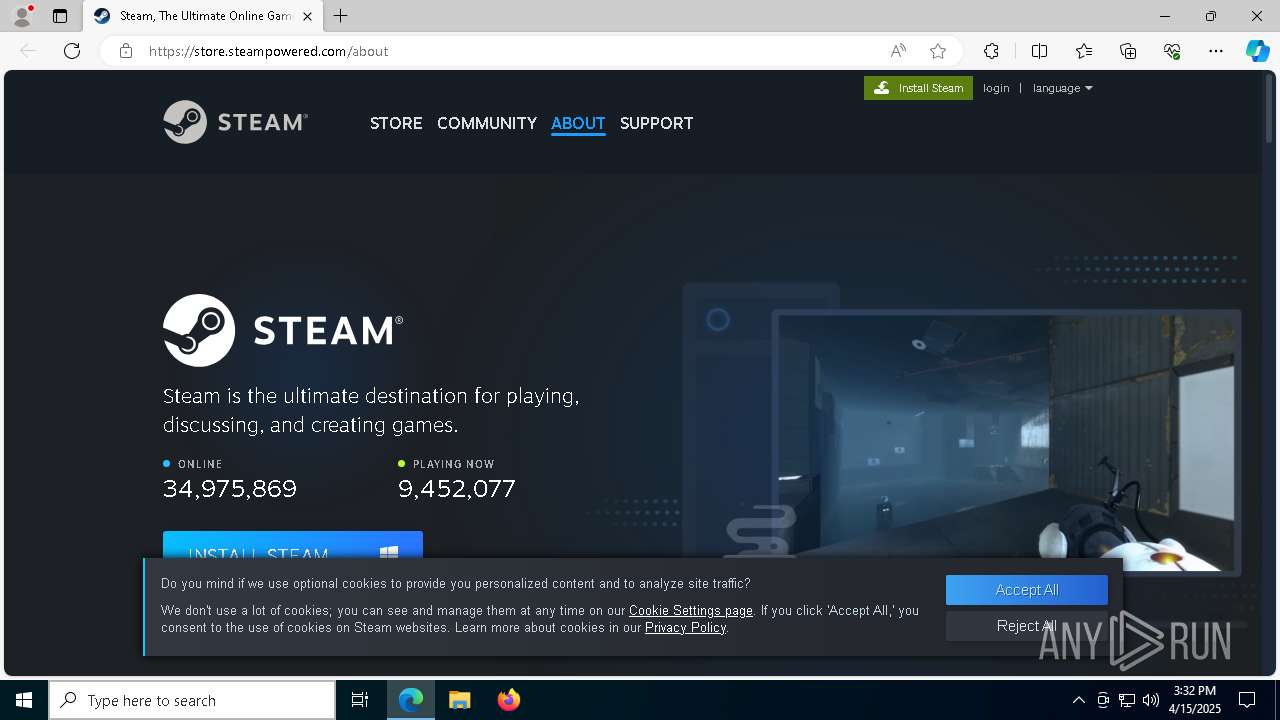Image resolution: width=1280 pixels, height=720 pixels.
Task: Go back with the browser back arrow
Action: click(x=28, y=51)
